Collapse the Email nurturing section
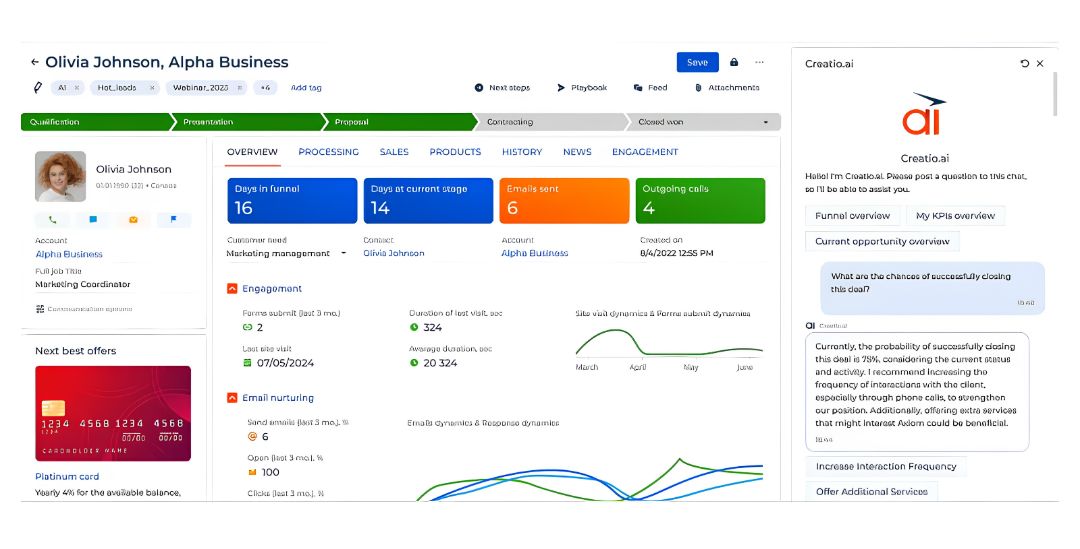Viewport: 1080px width, 549px height. point(232,398)
